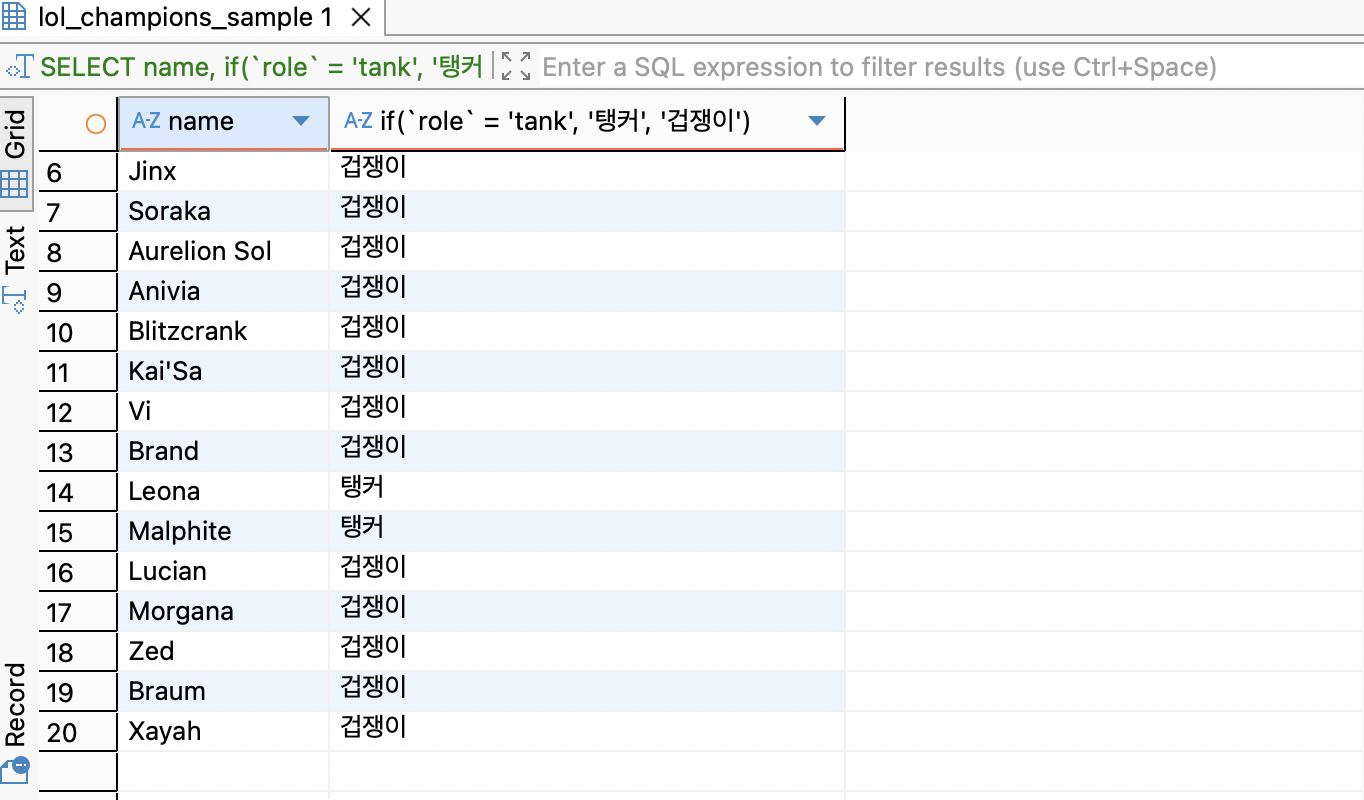Select row number 16

(78, 572)
